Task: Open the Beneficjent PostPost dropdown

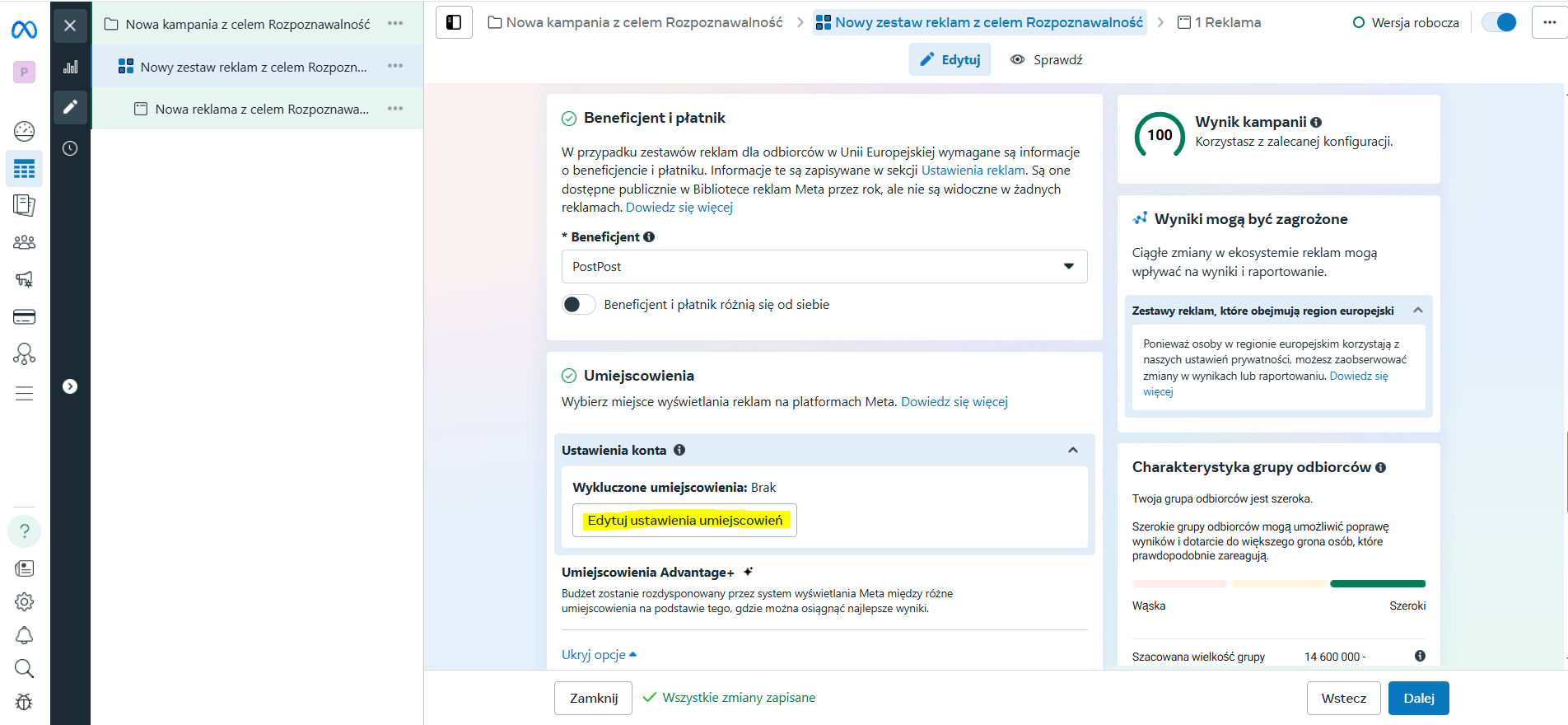Action: pyautogui.click(x=824, y=267)
